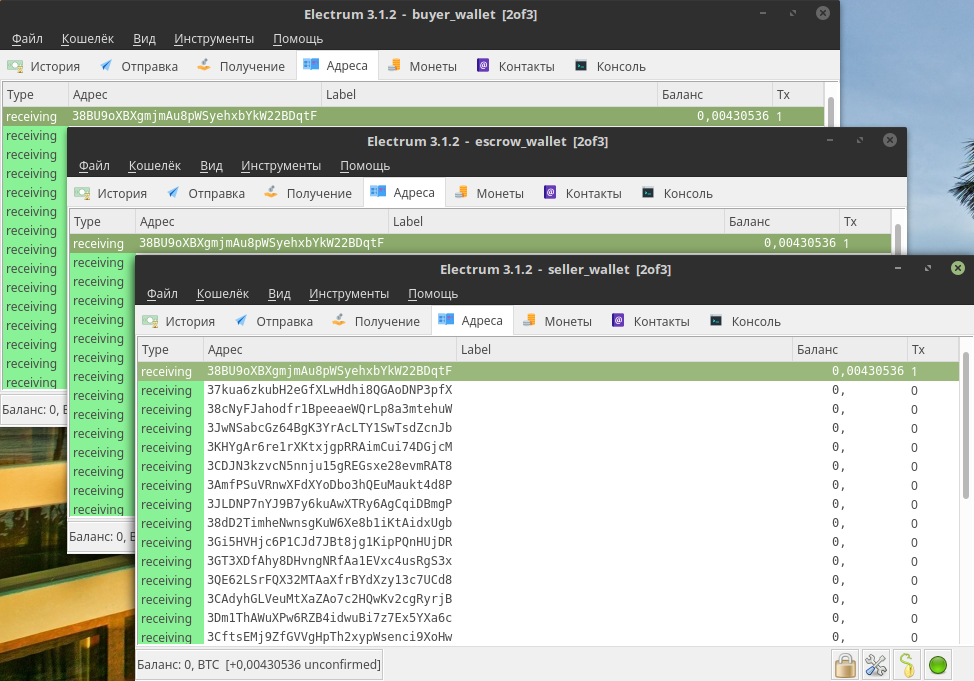The width and height of the screenshot is (974, 681).
Task: Open the Инструменты menu in seller_wallet
Action: [349, 294]
